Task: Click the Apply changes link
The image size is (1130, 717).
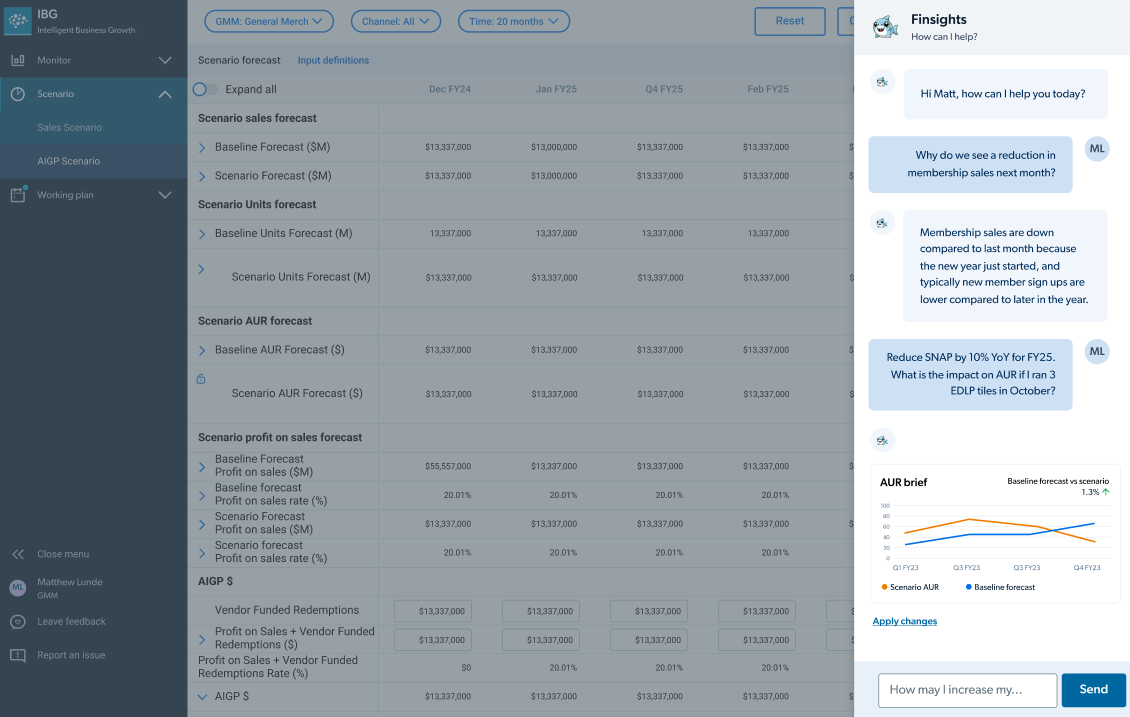Action: click(x=904, y=620)
